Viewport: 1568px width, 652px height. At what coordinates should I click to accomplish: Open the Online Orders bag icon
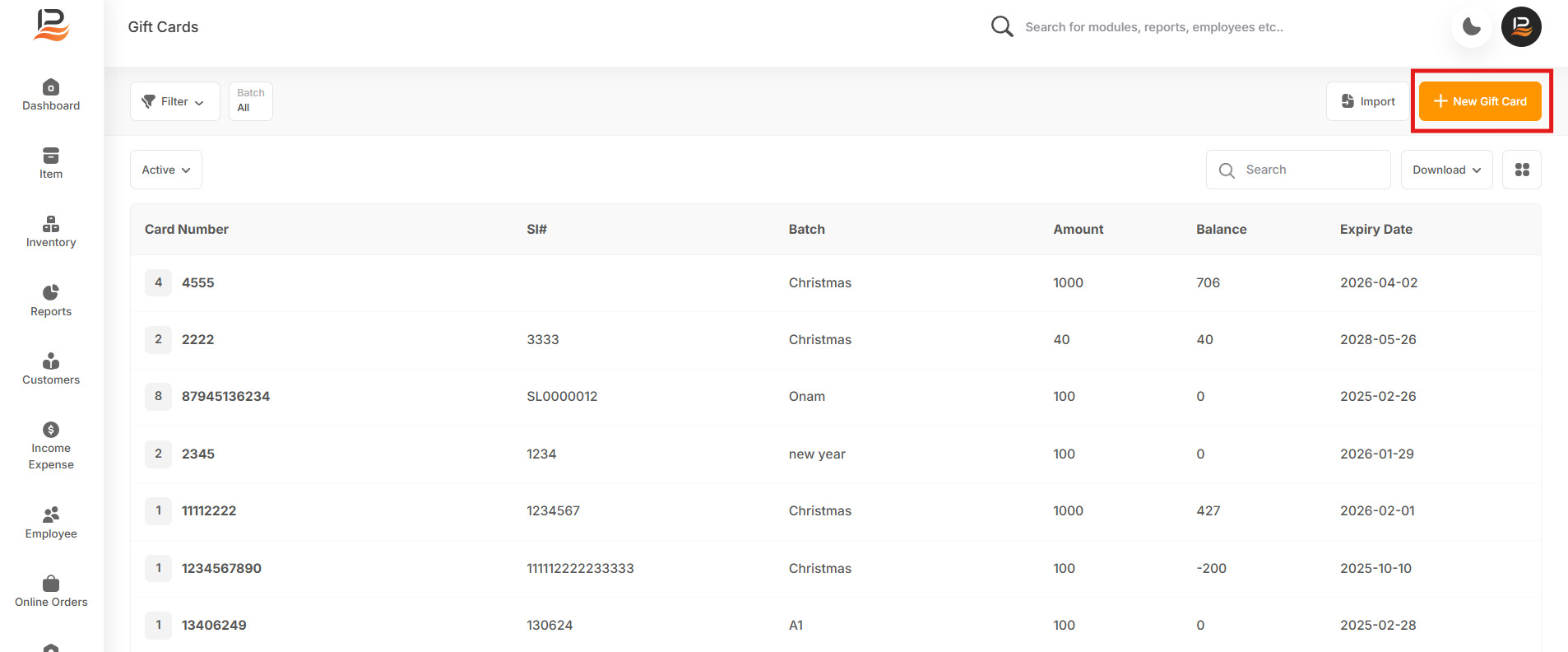point(51,583)
